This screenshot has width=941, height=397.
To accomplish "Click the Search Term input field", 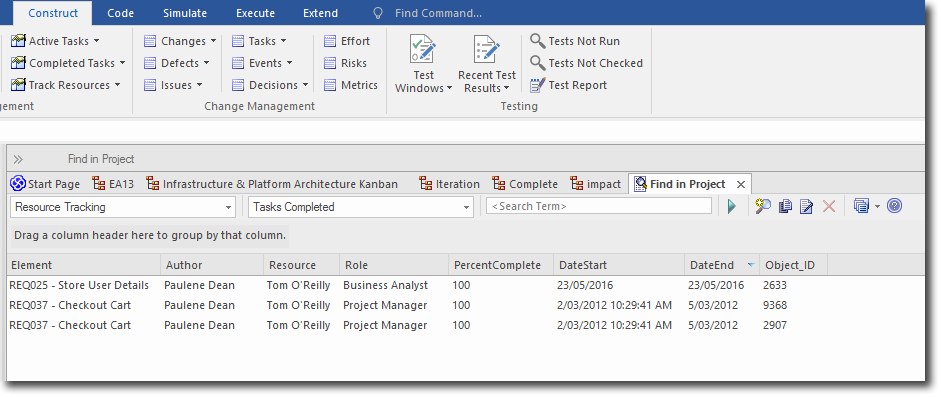I will (x=598, y=206).
